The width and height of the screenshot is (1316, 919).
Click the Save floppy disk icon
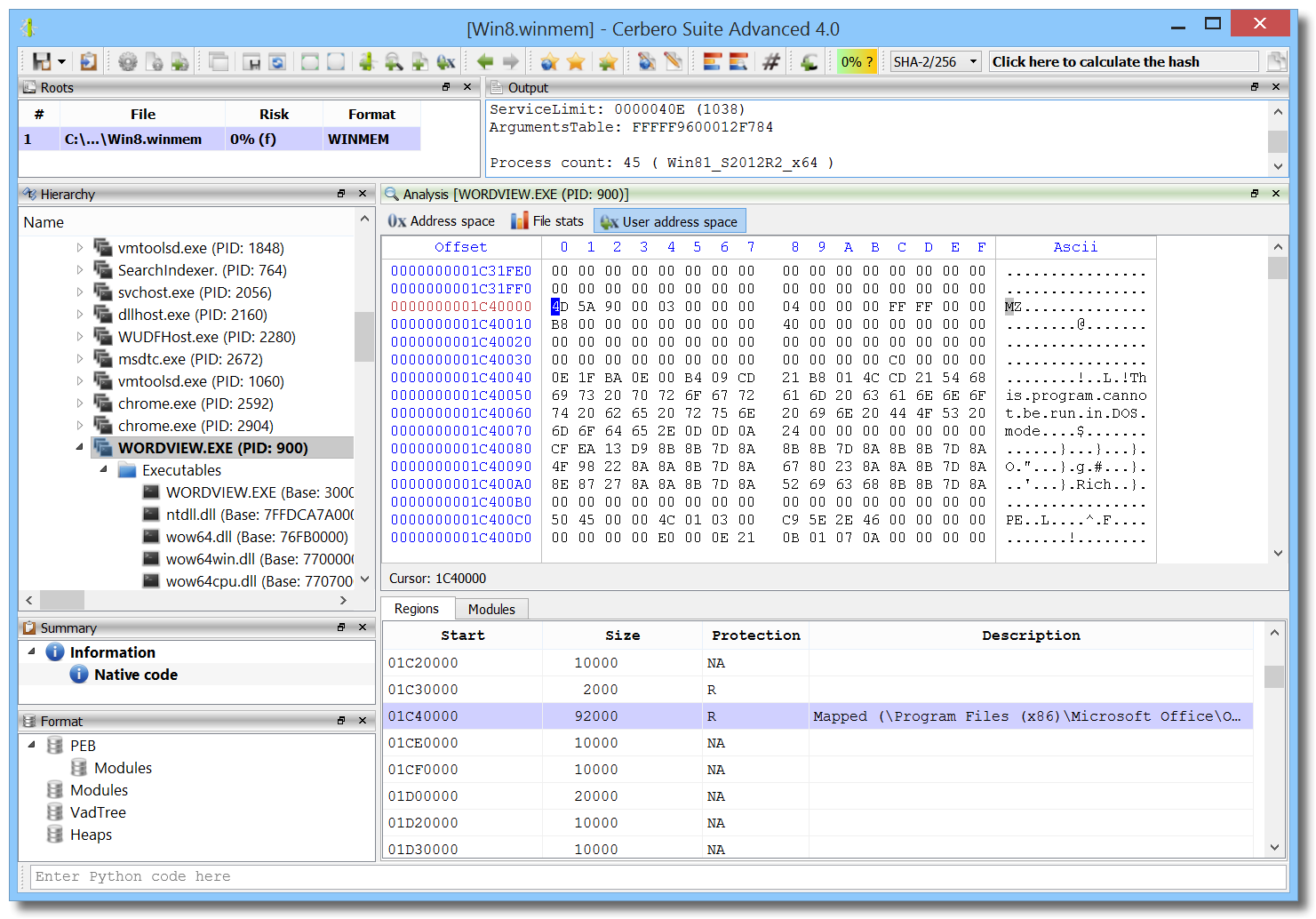(41, 61)
